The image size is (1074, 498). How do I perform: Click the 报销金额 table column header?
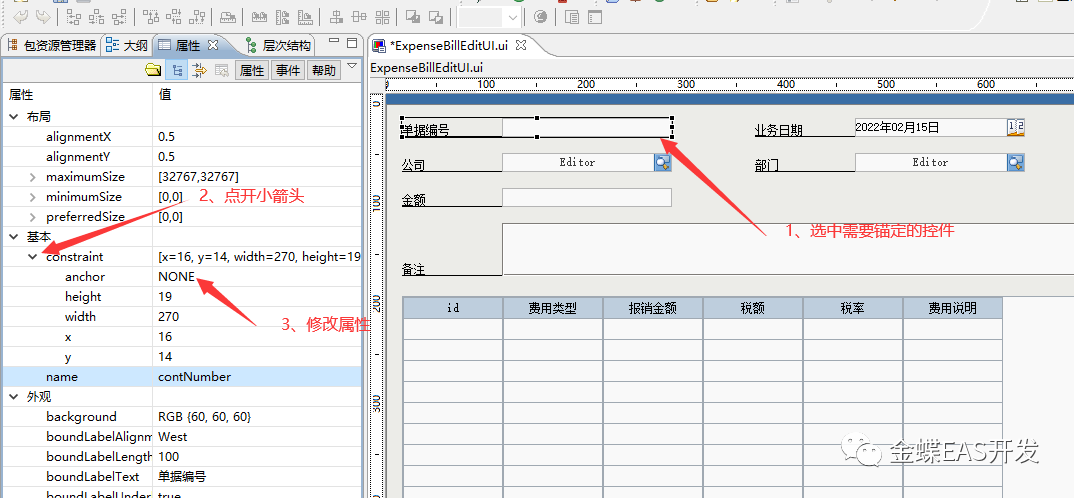tap(653, 308)
